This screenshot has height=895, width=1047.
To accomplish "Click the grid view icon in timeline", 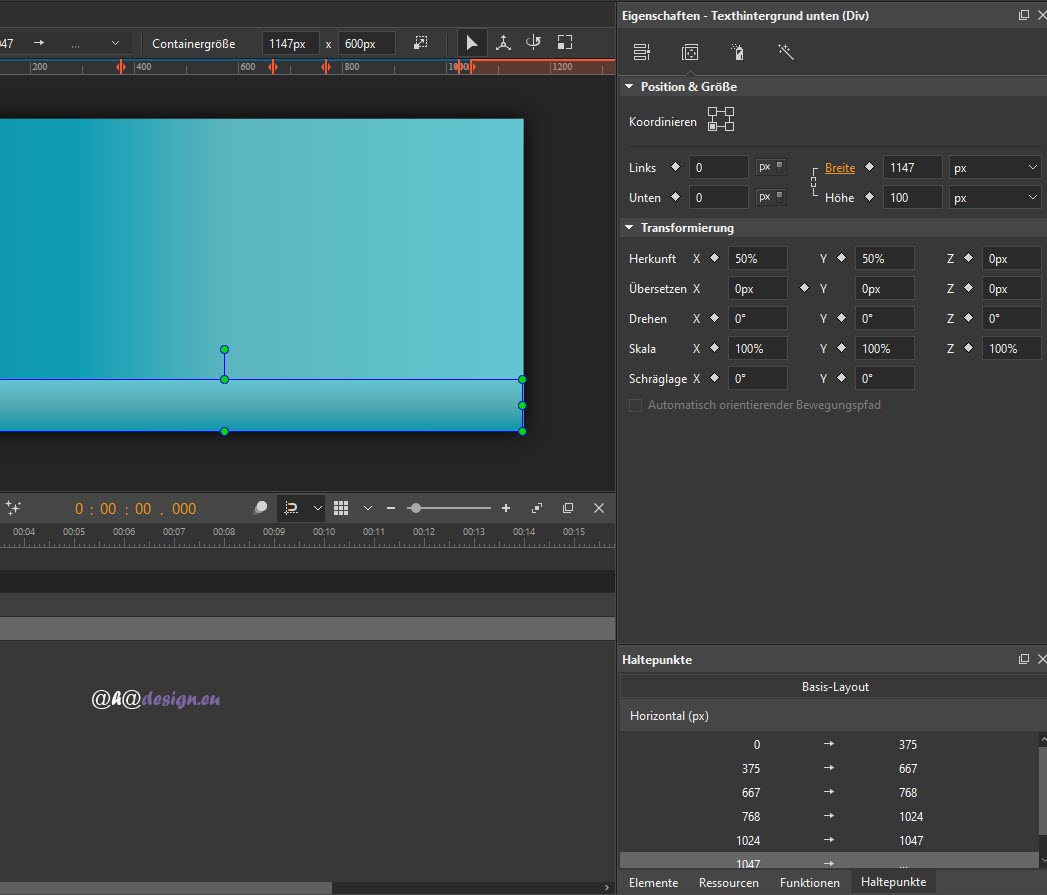I will 341,508.
